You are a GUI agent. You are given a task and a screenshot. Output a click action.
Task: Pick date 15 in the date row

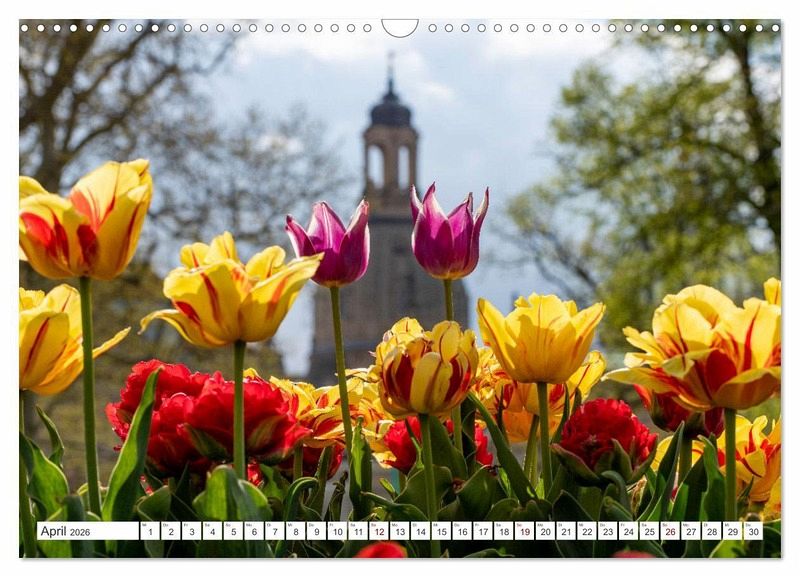click(x=442, y=531)
